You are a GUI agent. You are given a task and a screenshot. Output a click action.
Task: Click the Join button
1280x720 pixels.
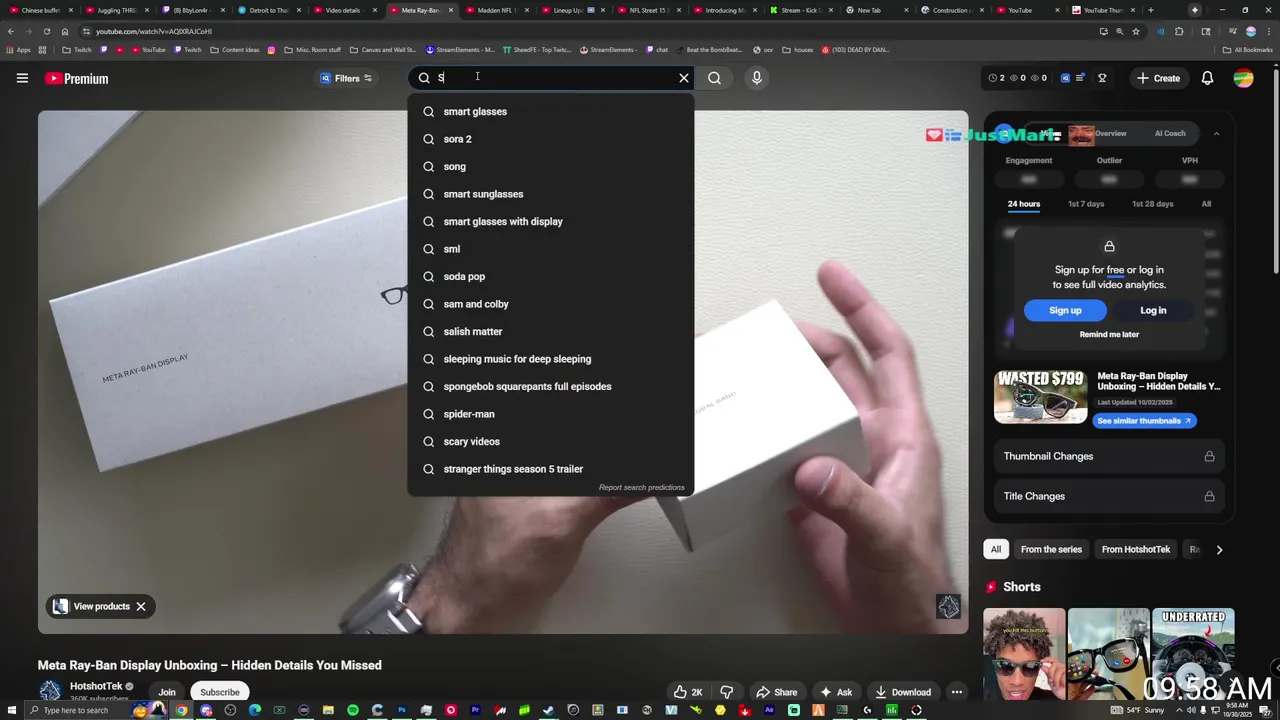[x=167, y=692]
